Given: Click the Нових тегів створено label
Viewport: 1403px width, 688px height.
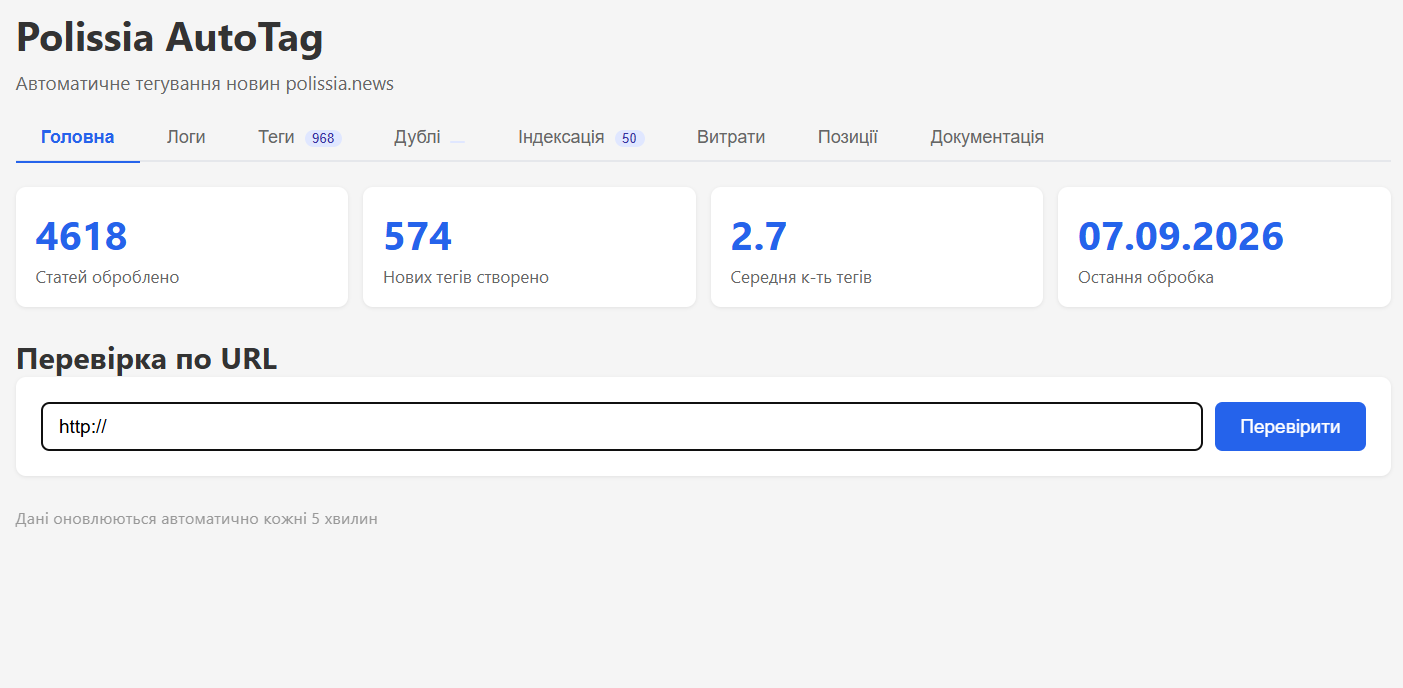Looking at the screenshot, I should click(x=466, y=277).
